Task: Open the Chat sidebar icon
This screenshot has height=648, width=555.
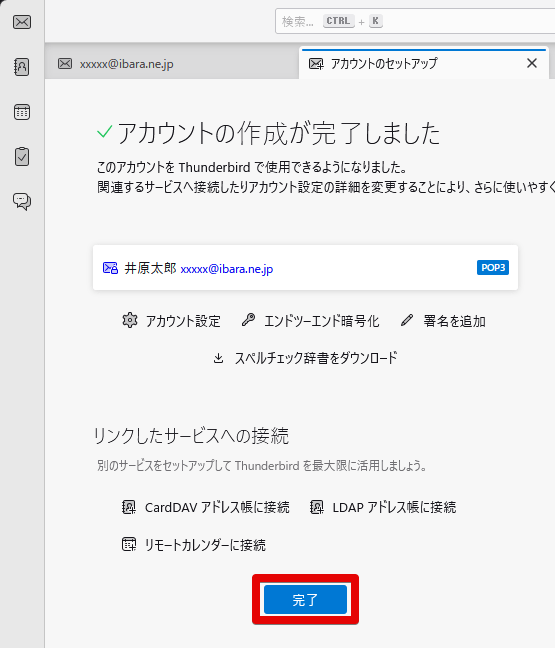Action: tap(22, 202)
